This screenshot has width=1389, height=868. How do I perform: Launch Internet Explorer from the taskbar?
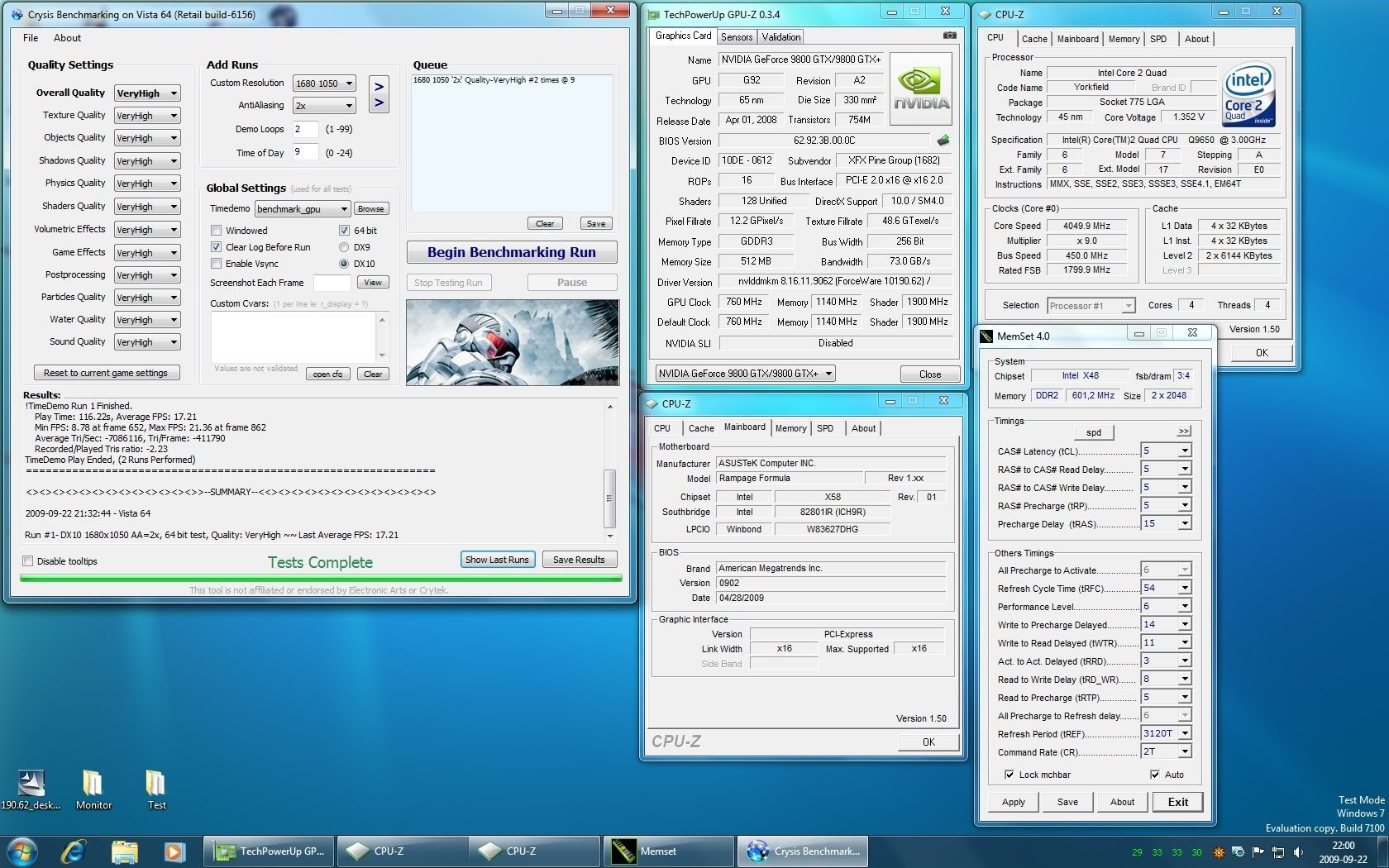pos(74,851)
